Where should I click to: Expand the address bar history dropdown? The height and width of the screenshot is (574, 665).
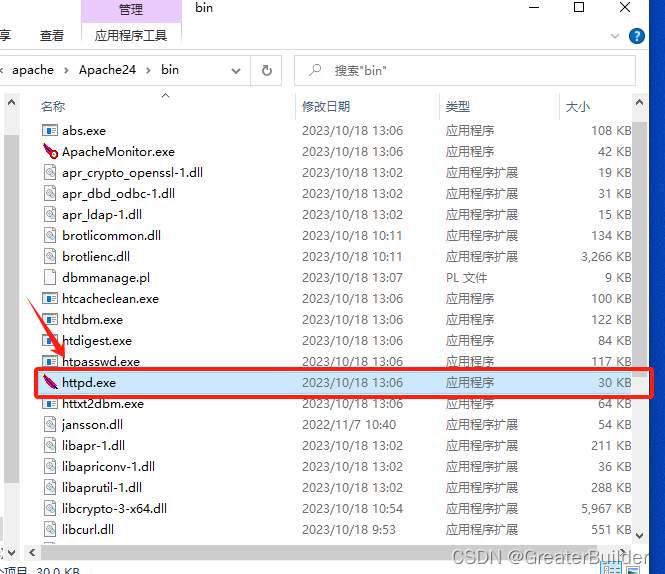pos(237,70)
